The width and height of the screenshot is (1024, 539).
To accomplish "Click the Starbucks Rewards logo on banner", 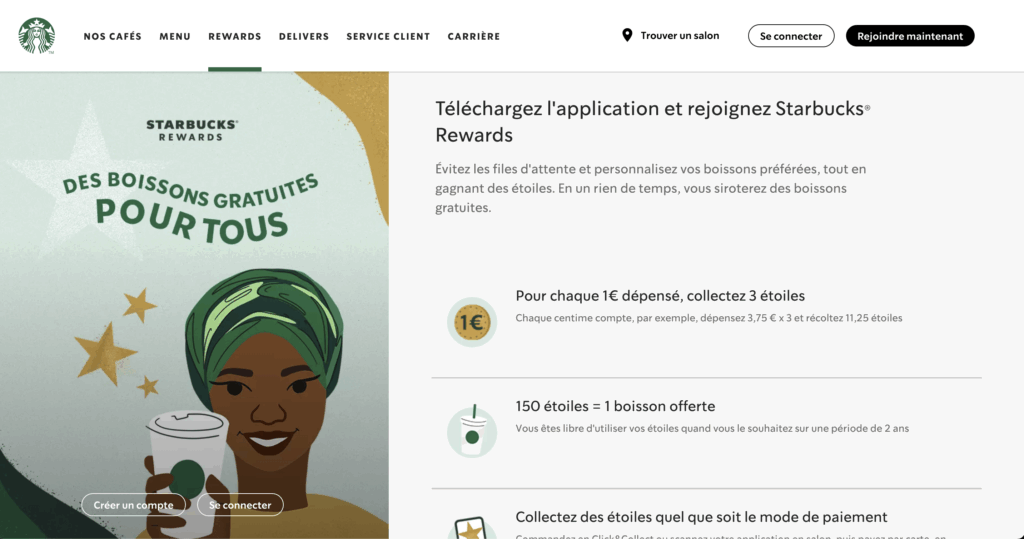I will (x=191, y=130).
